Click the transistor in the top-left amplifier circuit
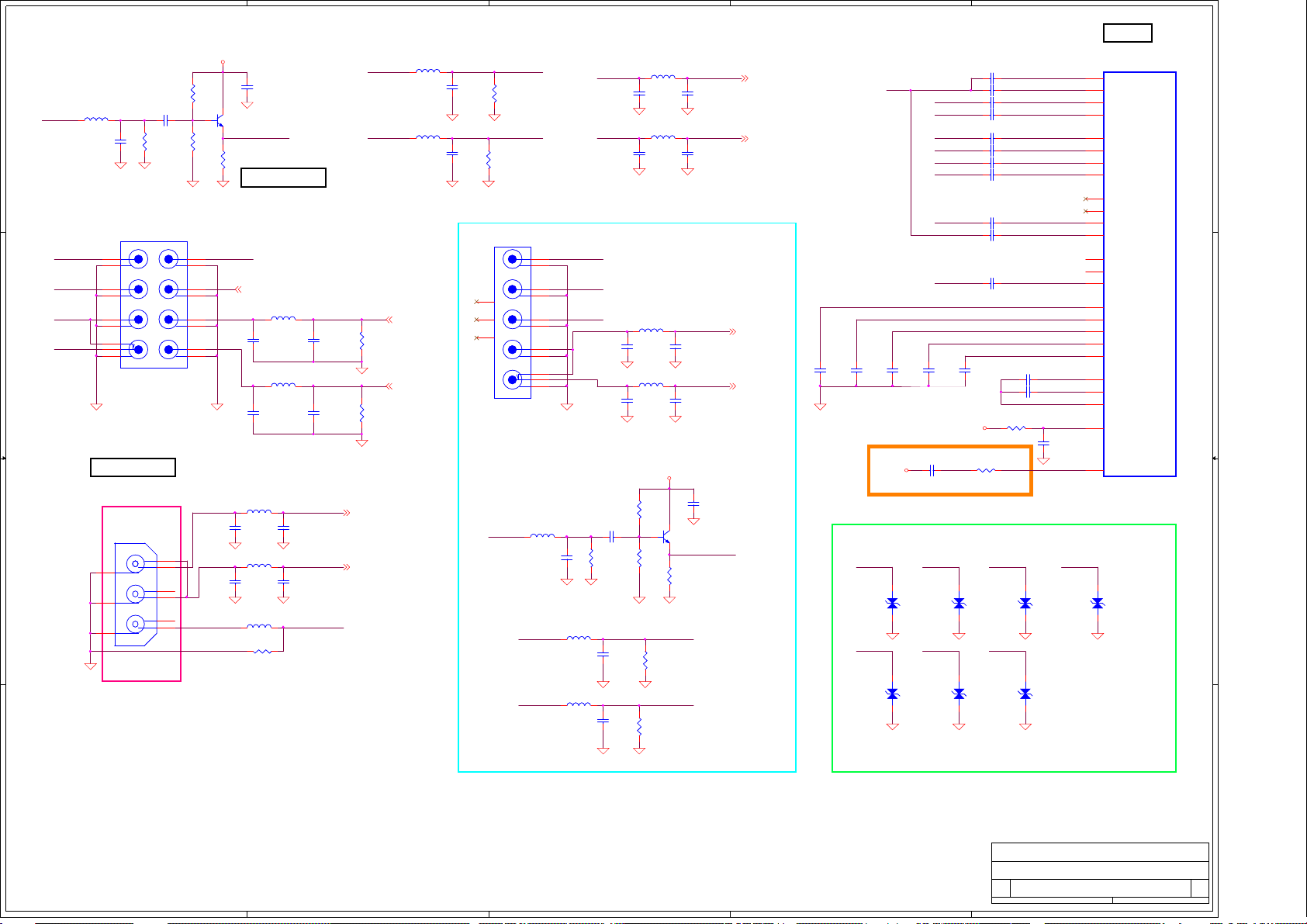The height and width of the screenshot is (924, 1307). coord(220,122)
